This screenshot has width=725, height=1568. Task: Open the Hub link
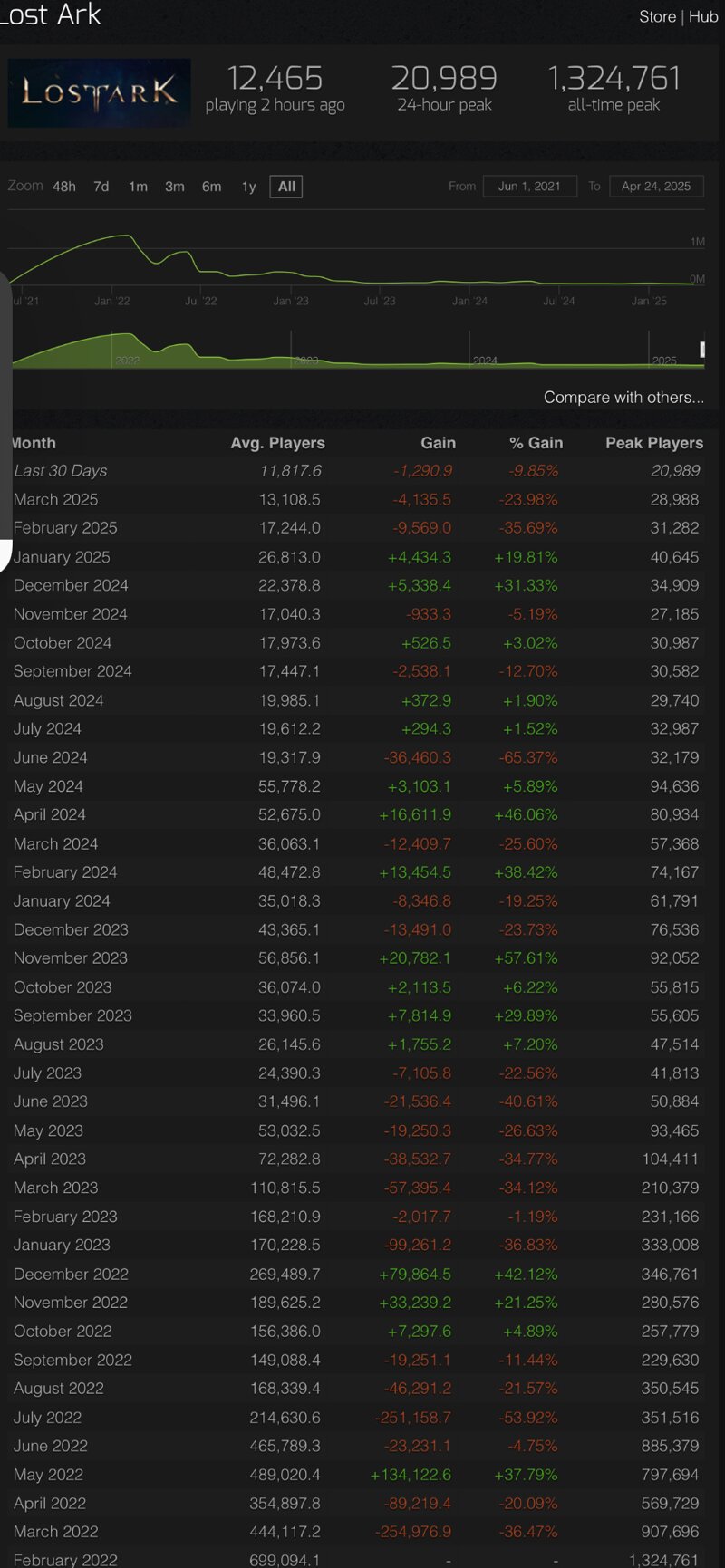pyautogui.click(x=703, y=16)
